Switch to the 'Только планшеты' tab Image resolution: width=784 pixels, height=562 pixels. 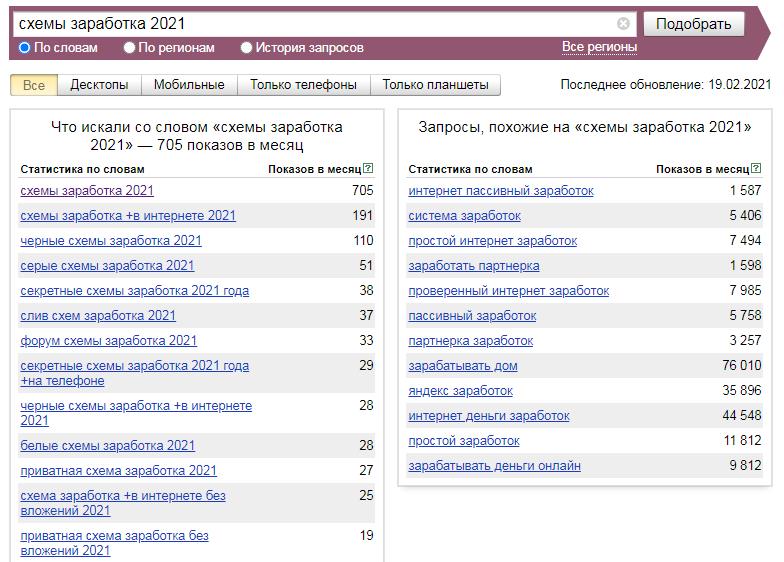[x=436, y=85]
